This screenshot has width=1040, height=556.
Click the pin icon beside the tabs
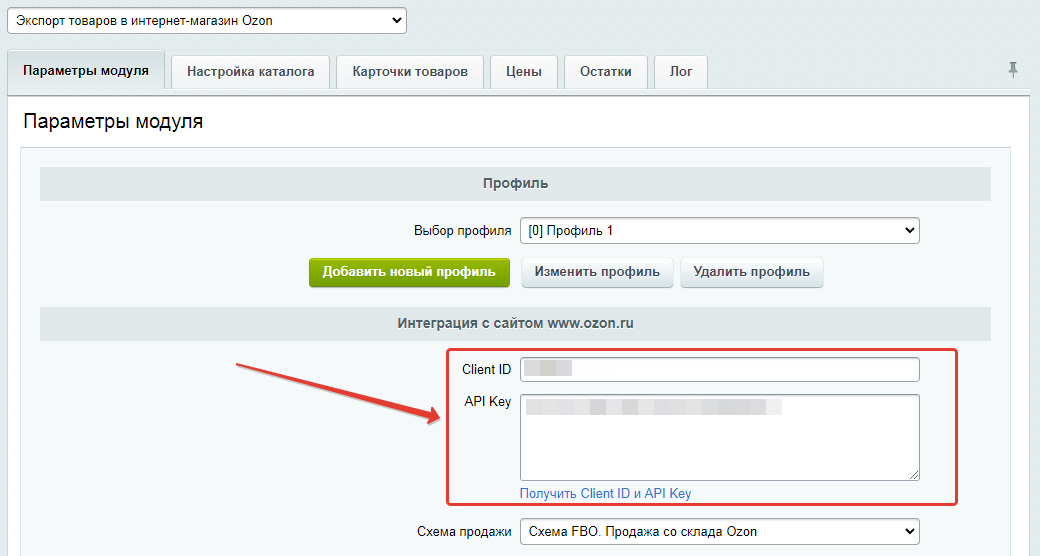1013,69
